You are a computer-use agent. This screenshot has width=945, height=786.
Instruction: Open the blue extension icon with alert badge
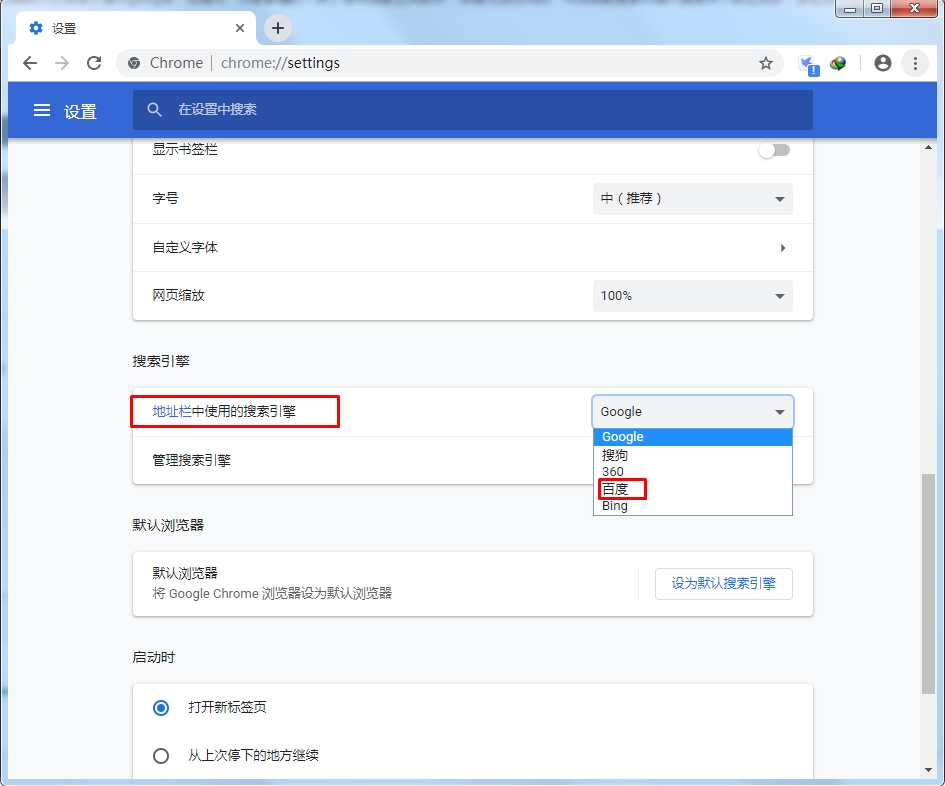click(808, 64)
